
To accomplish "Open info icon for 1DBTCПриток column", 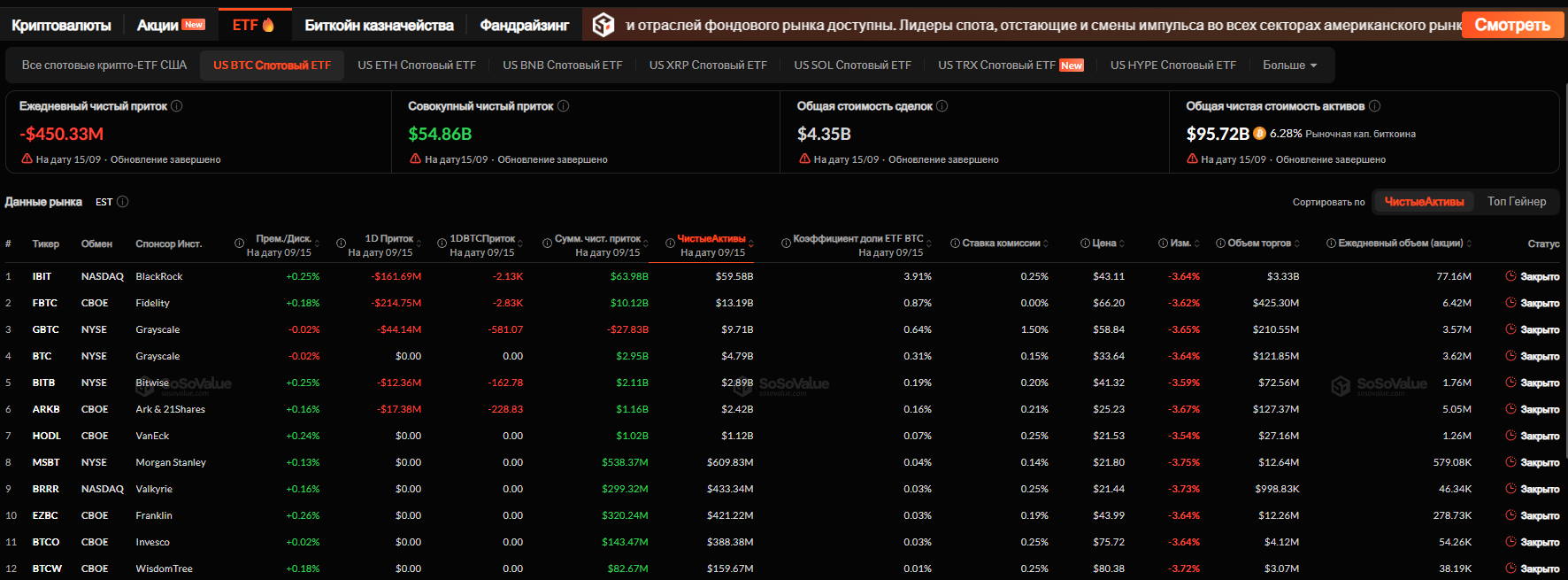I will tap(442, 244).
